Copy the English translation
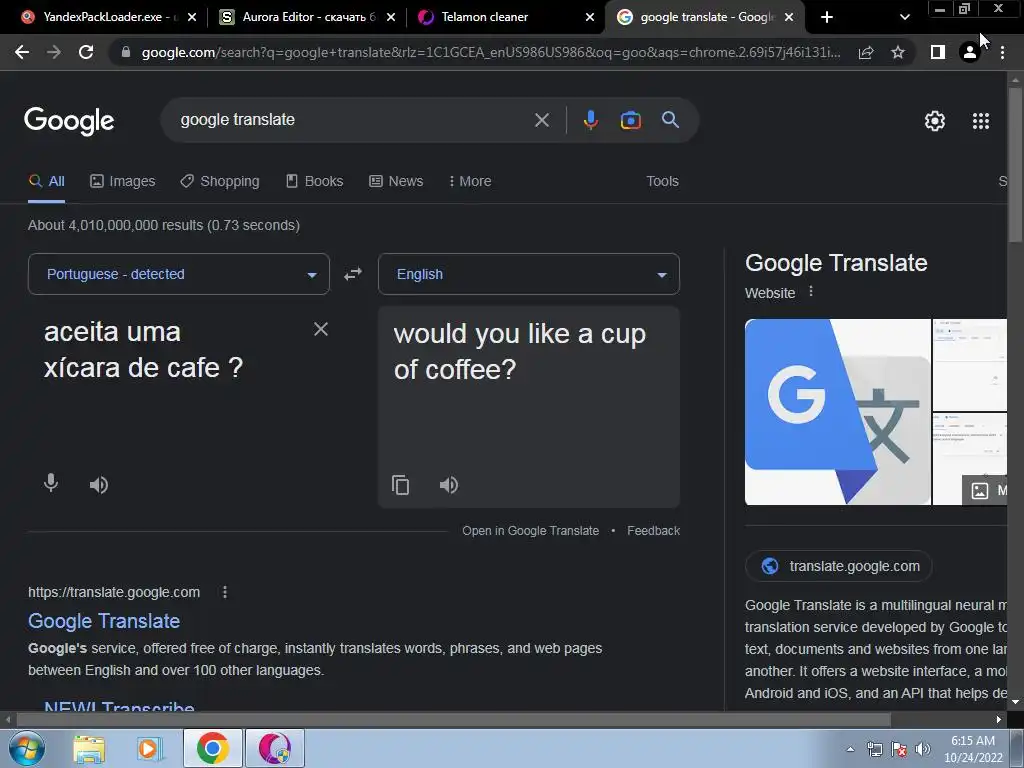Viewport: 1024px width, 768px height. point(400,485)
